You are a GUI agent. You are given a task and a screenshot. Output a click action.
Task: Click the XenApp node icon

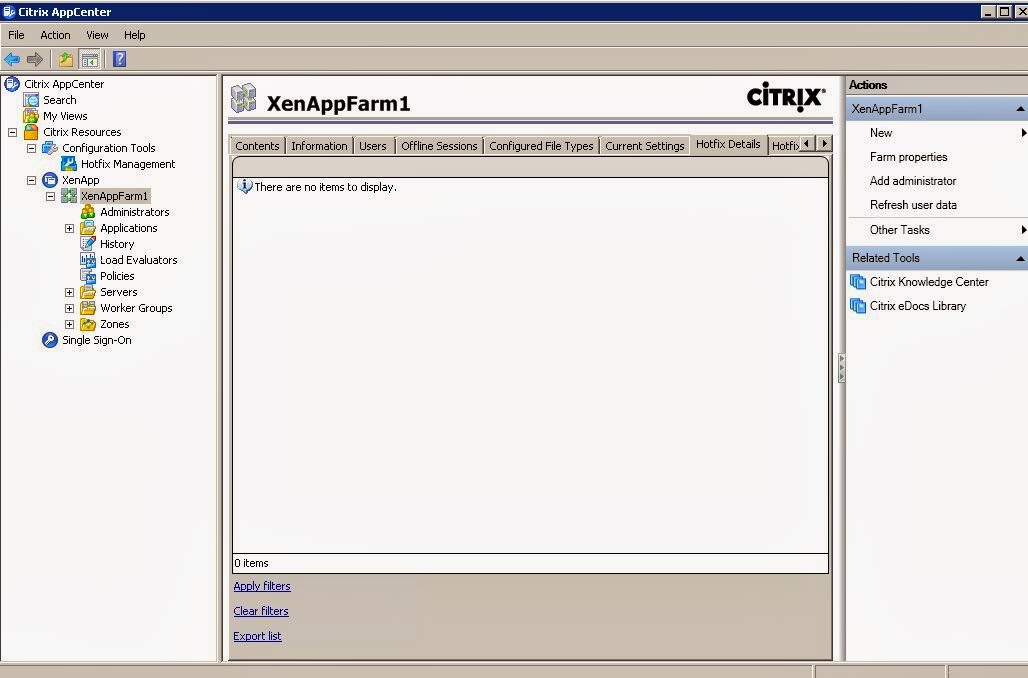click(x=50, y=180)
